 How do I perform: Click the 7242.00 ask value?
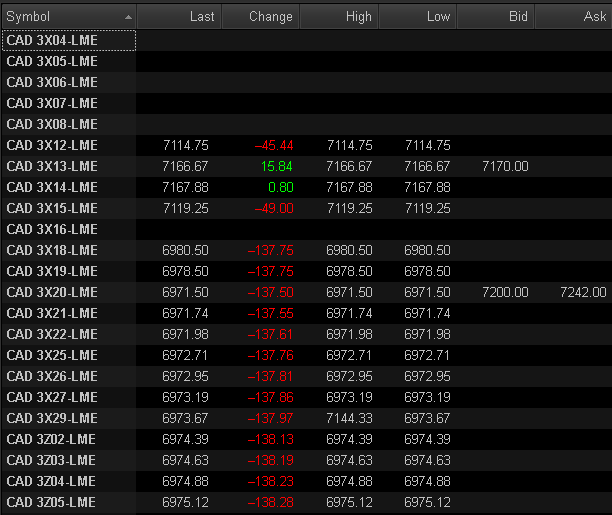pos(583,292)
